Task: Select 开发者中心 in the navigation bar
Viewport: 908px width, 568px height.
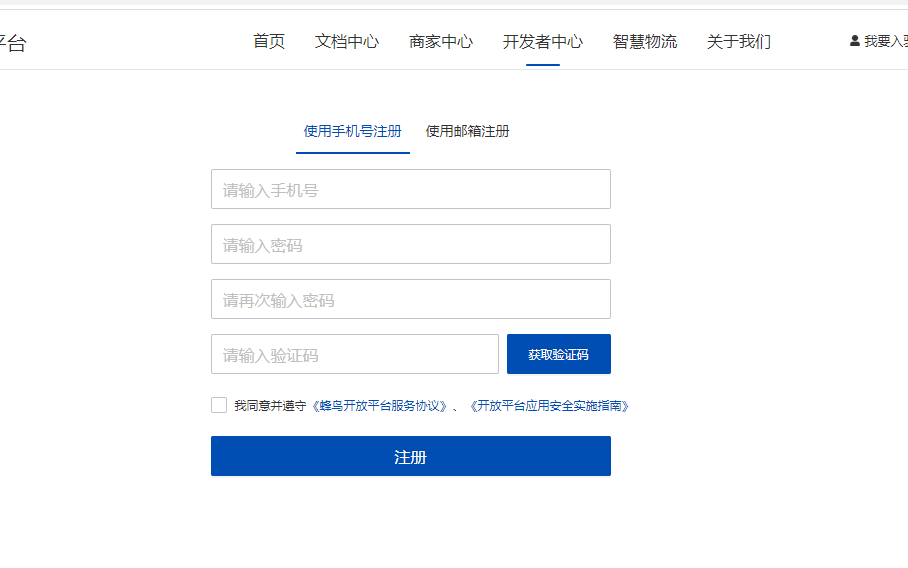Action: click(543, 41)
